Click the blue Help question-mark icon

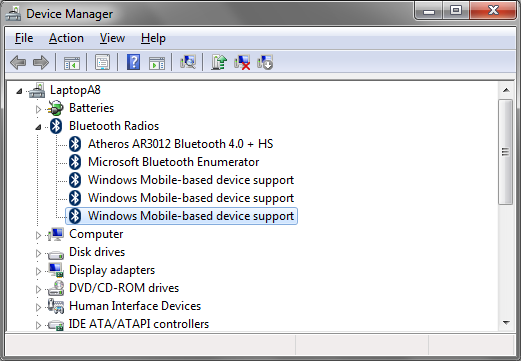(x=133, y=62)
